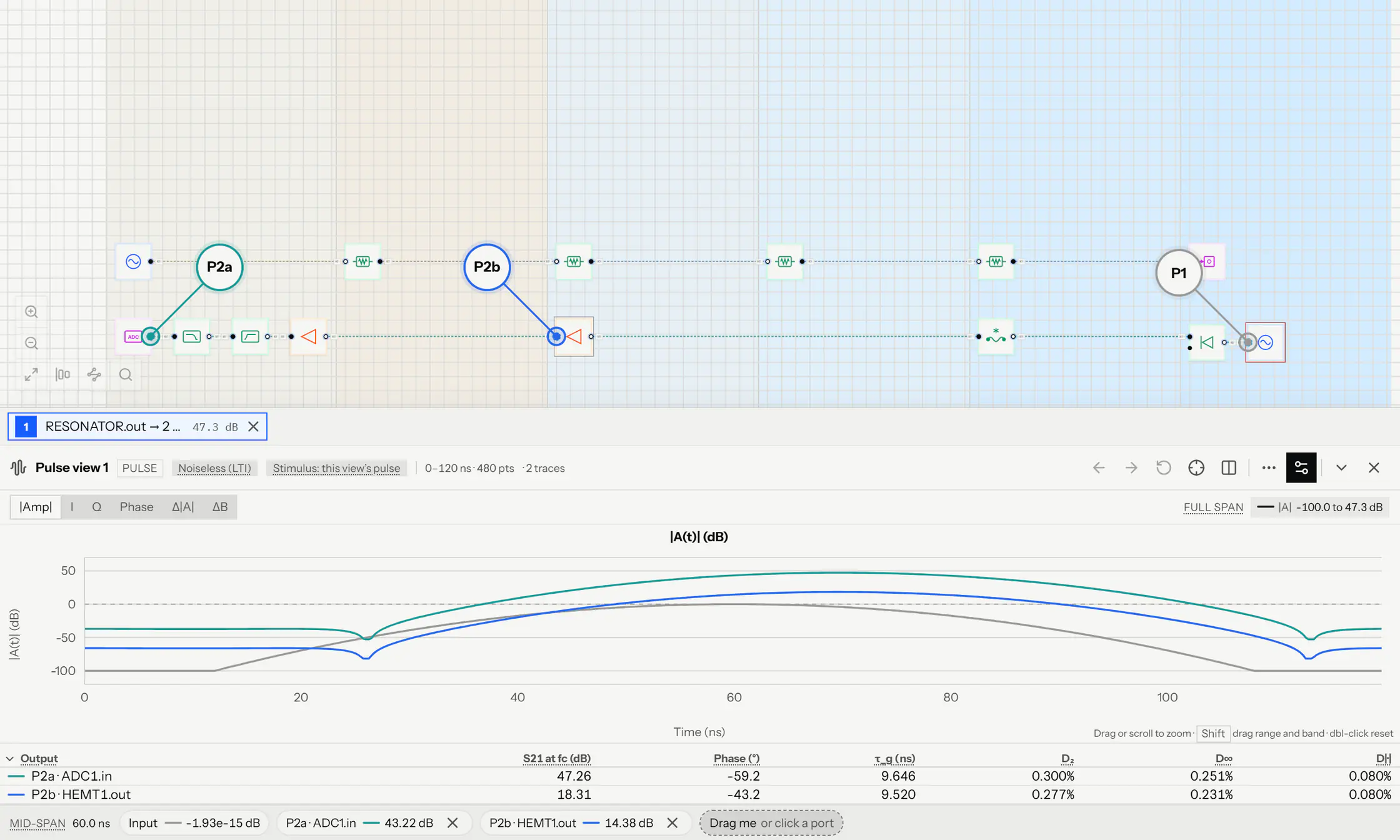
Task: Select the HEMT amplifier block at P2b
Action: click(x=574, y=336)
